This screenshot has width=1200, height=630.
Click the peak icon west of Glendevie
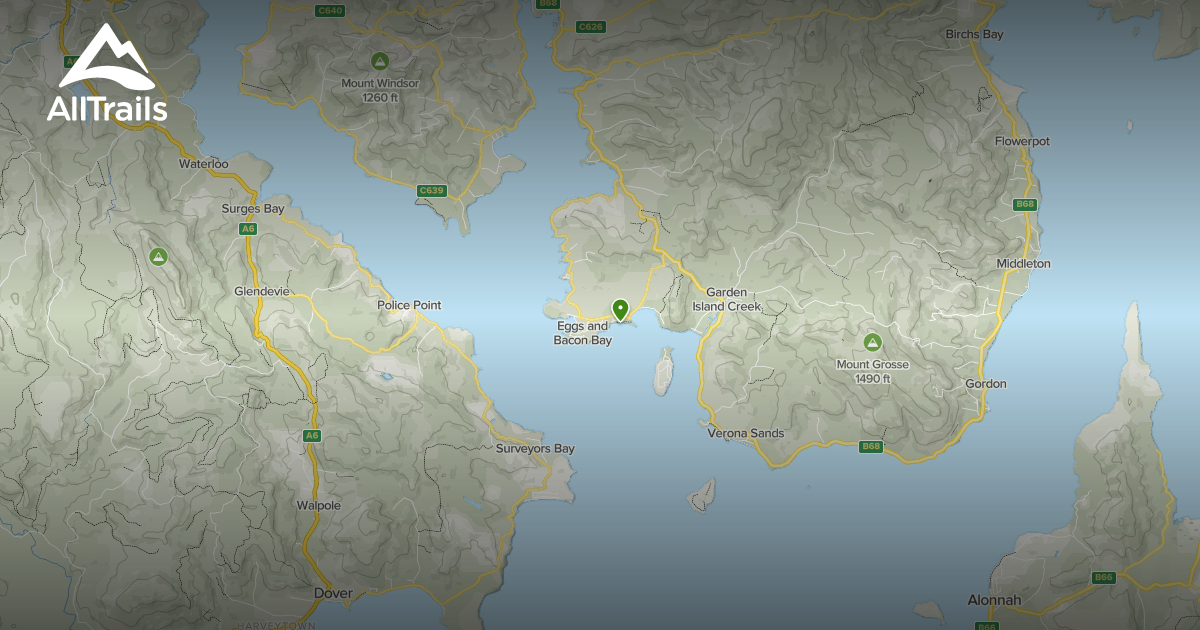(158, 257)
